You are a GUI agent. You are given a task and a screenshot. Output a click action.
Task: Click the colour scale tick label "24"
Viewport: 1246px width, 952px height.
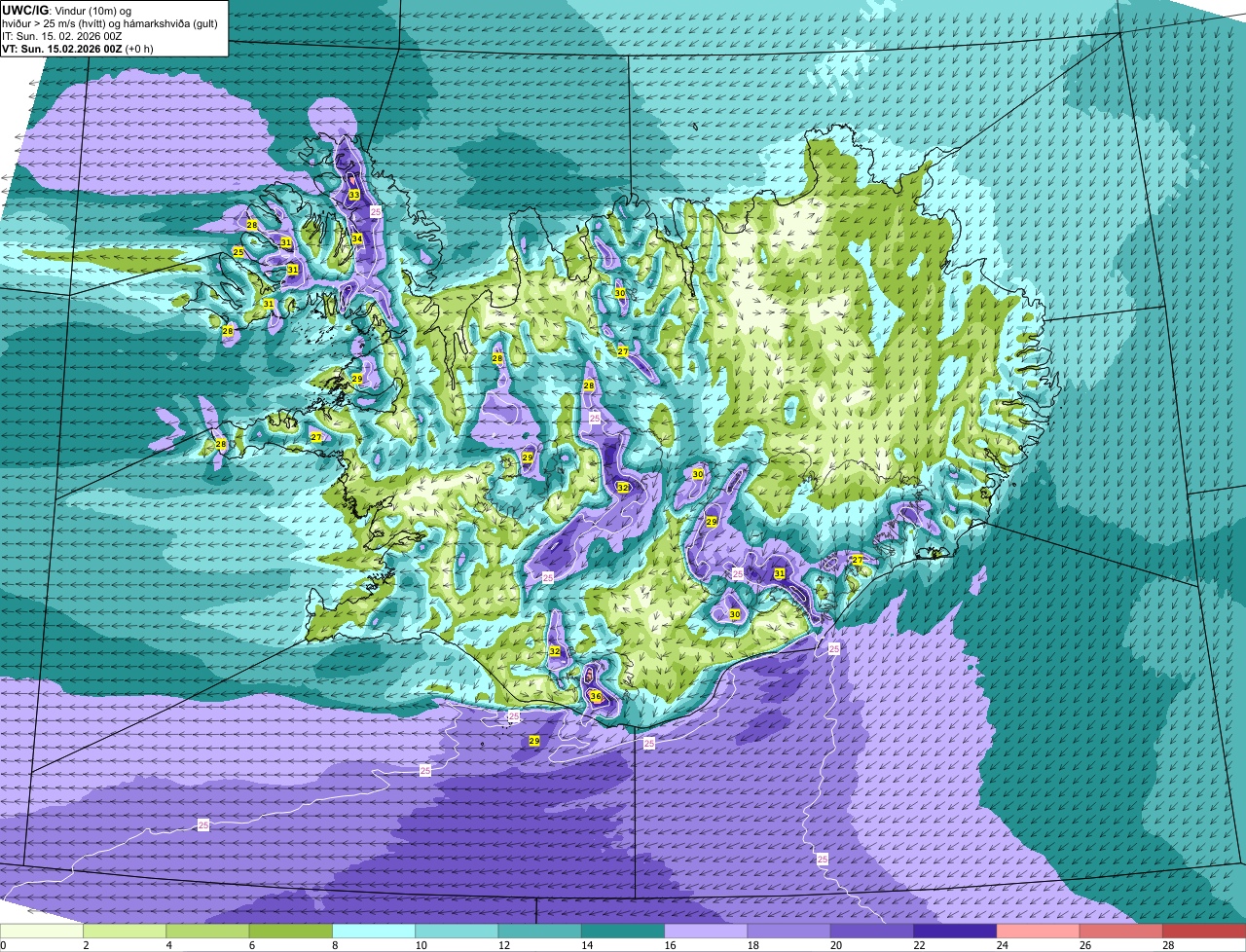[1002, 945]
